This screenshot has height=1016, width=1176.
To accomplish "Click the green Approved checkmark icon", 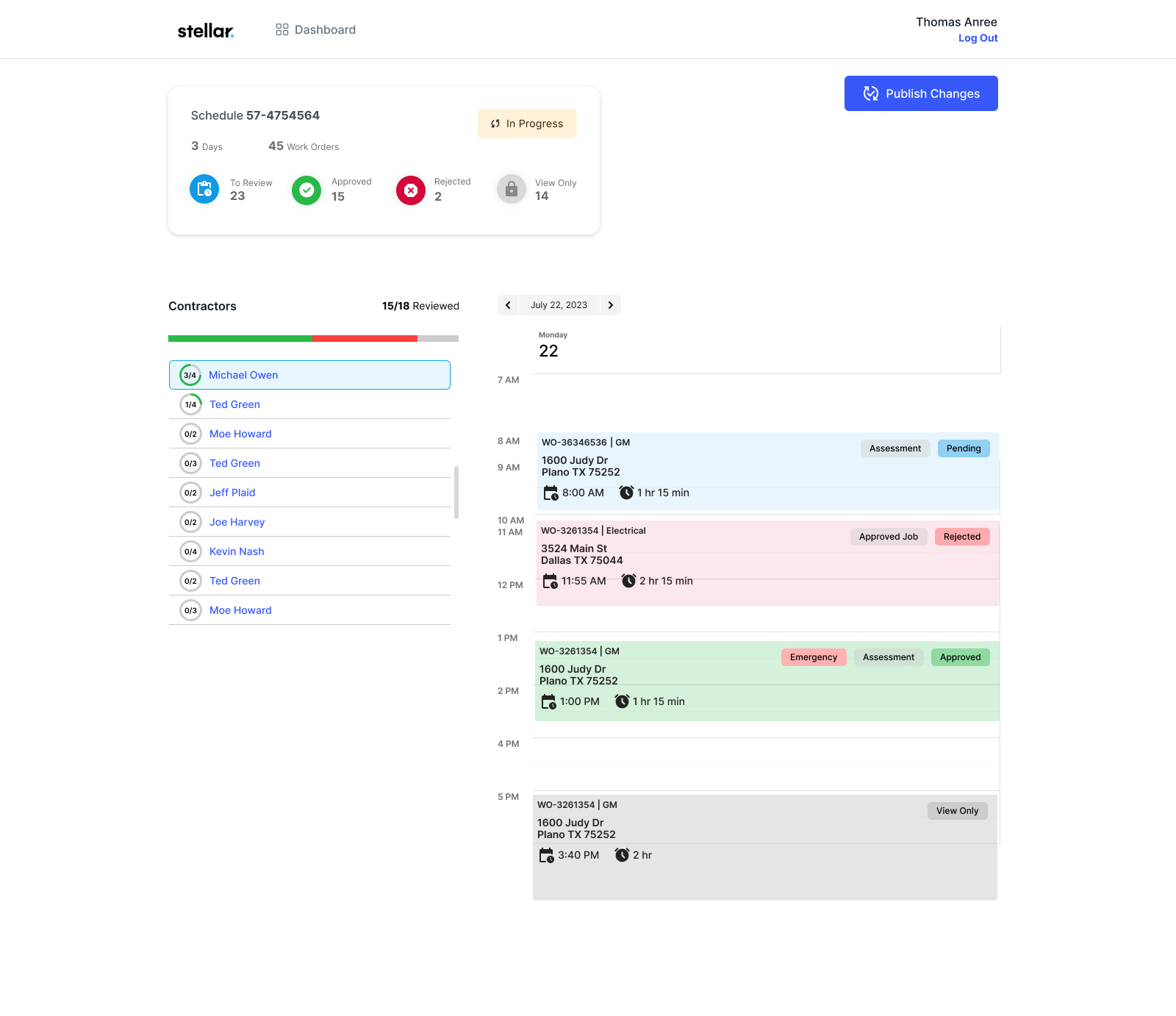I will pos(306,190).
